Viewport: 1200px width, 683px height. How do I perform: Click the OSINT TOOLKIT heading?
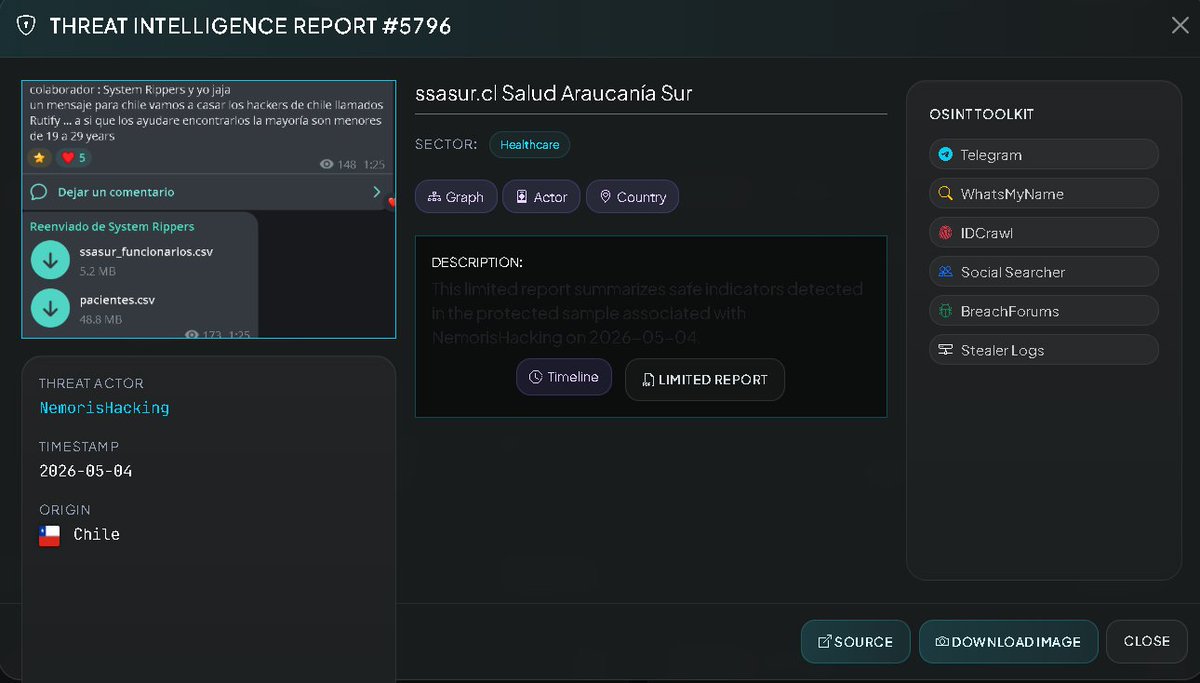point(981,115)
